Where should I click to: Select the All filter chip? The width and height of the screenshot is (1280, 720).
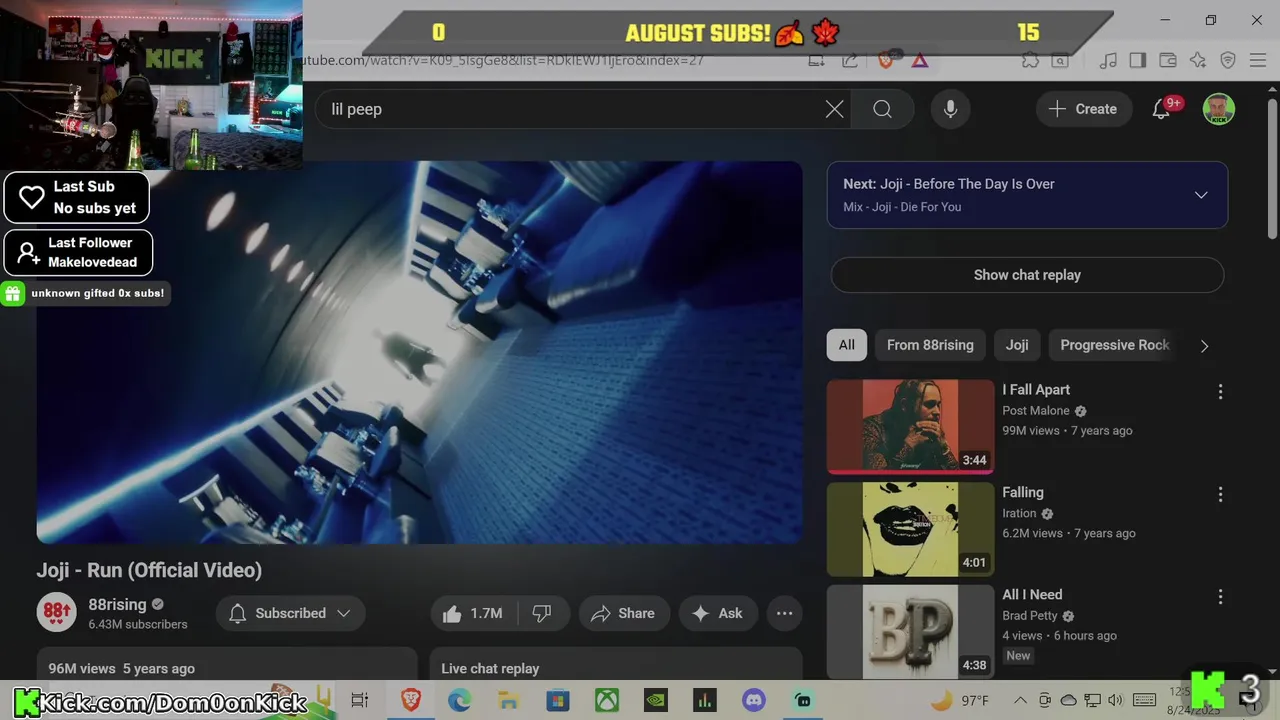pos(846,345)
